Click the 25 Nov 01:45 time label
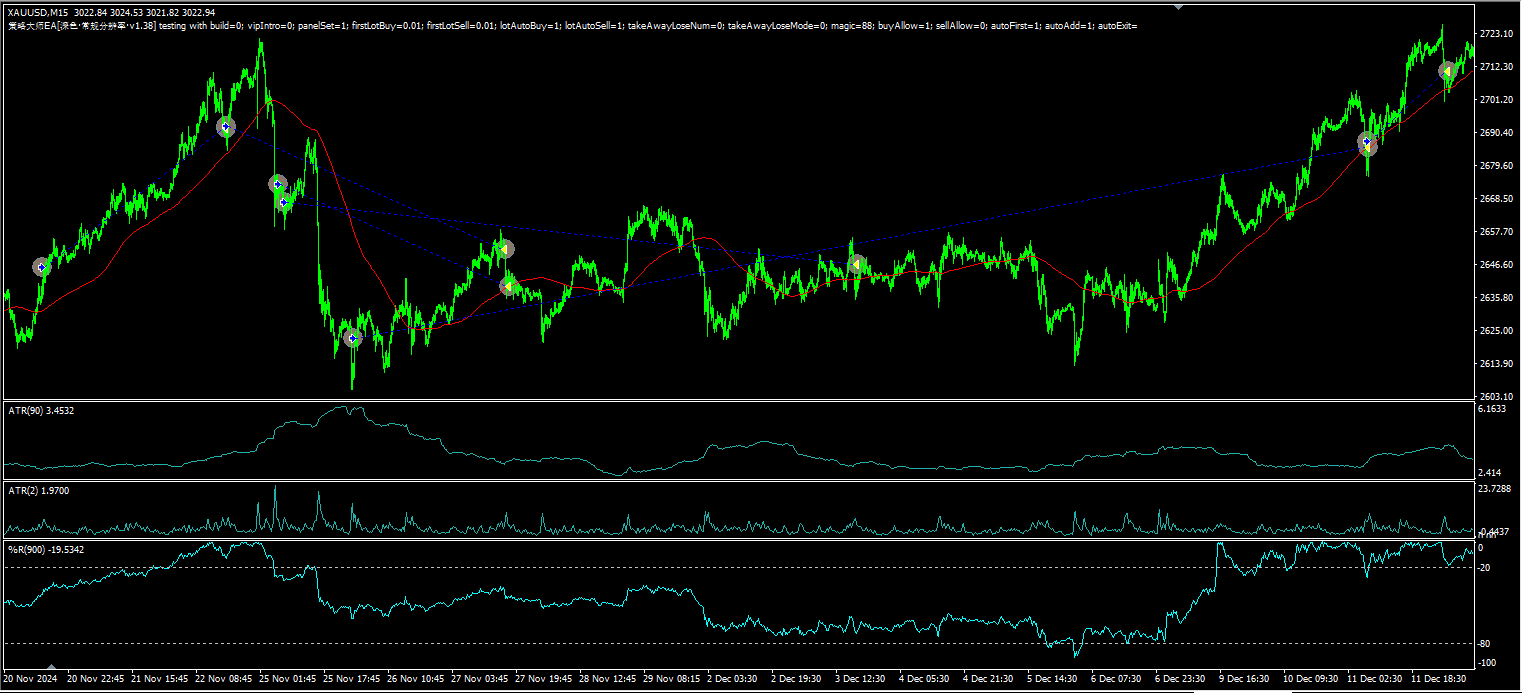The width and height of the screenshot is (1522, 693). coord(288,678)
